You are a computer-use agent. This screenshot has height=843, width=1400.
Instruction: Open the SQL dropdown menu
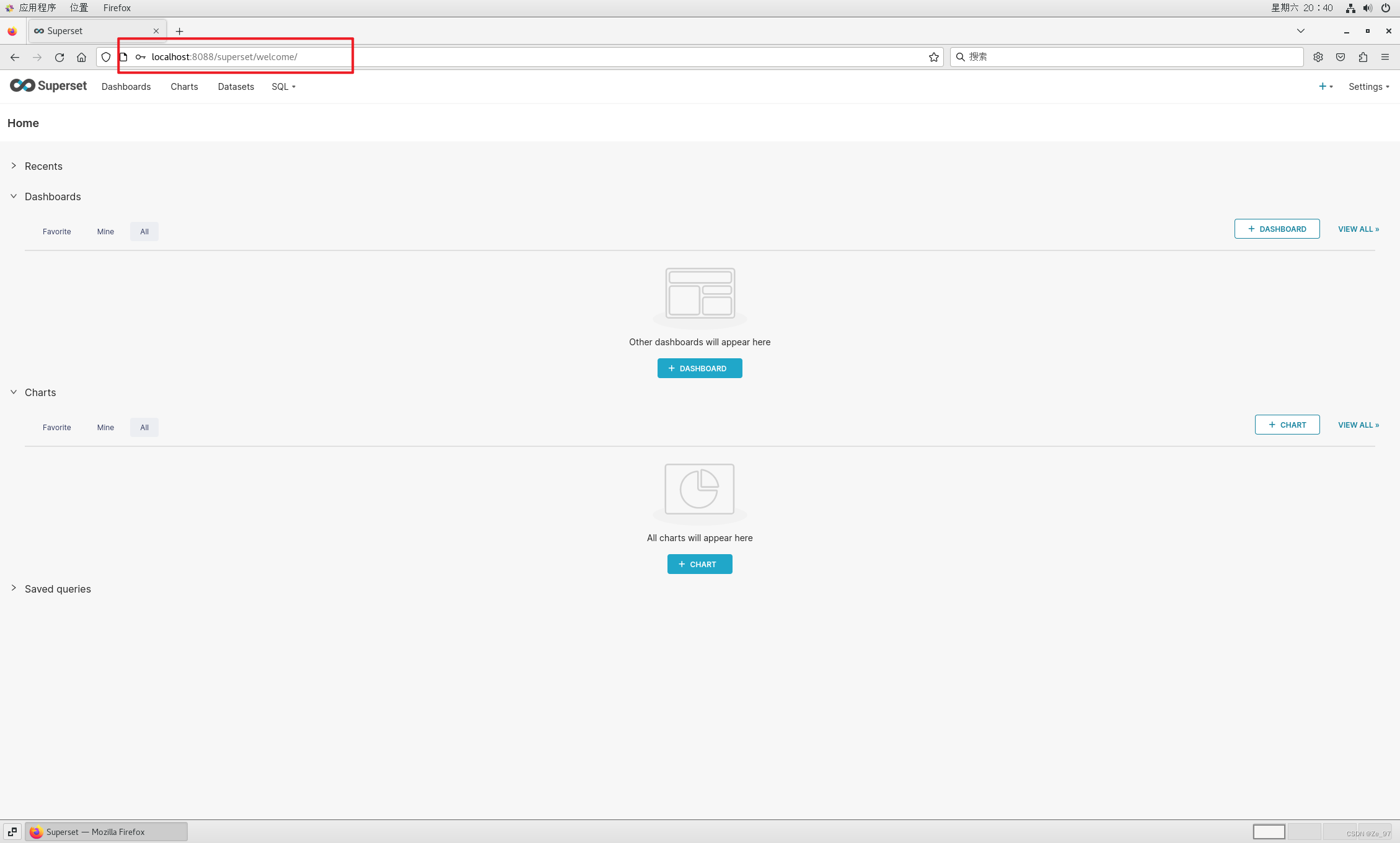(283, 87)
